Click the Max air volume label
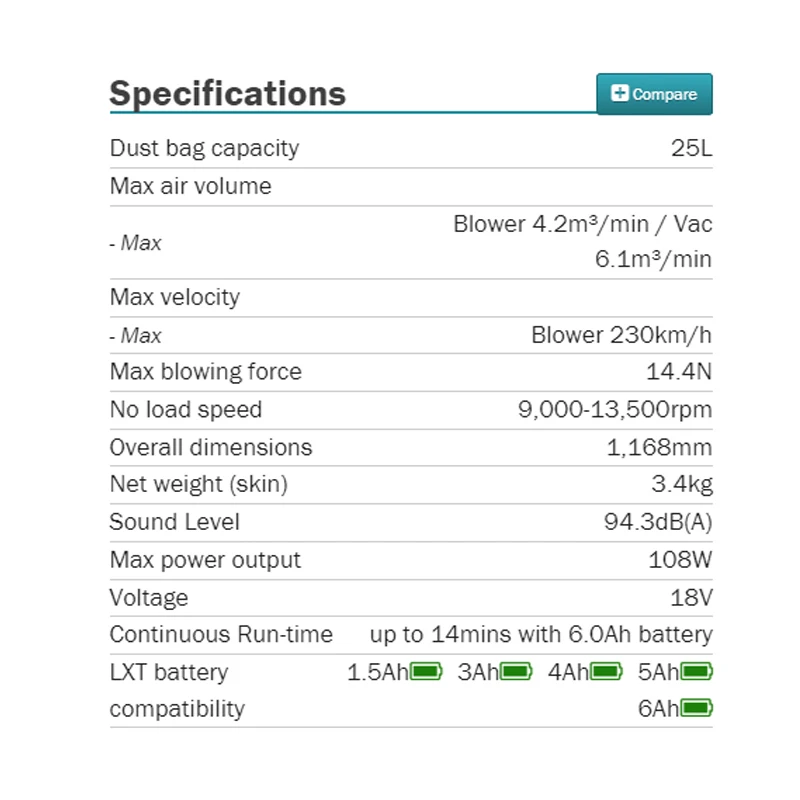The width and height of the screenshot is (800, 800). [191, 186]
